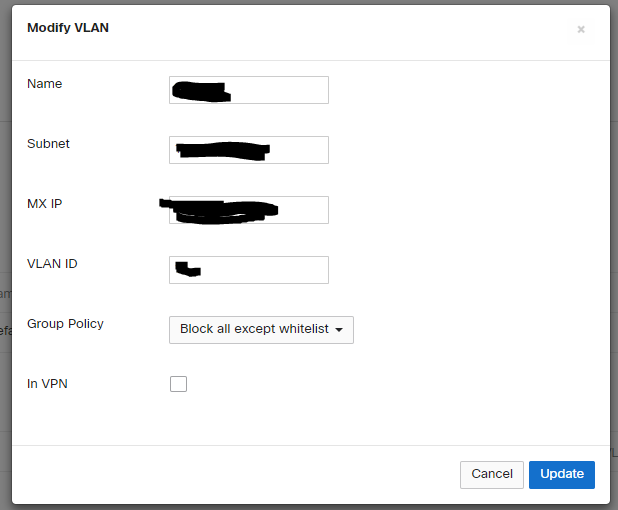Click the redacted value in the Name field
Viewport: 618px width, 510px height.
coord(201,93)
